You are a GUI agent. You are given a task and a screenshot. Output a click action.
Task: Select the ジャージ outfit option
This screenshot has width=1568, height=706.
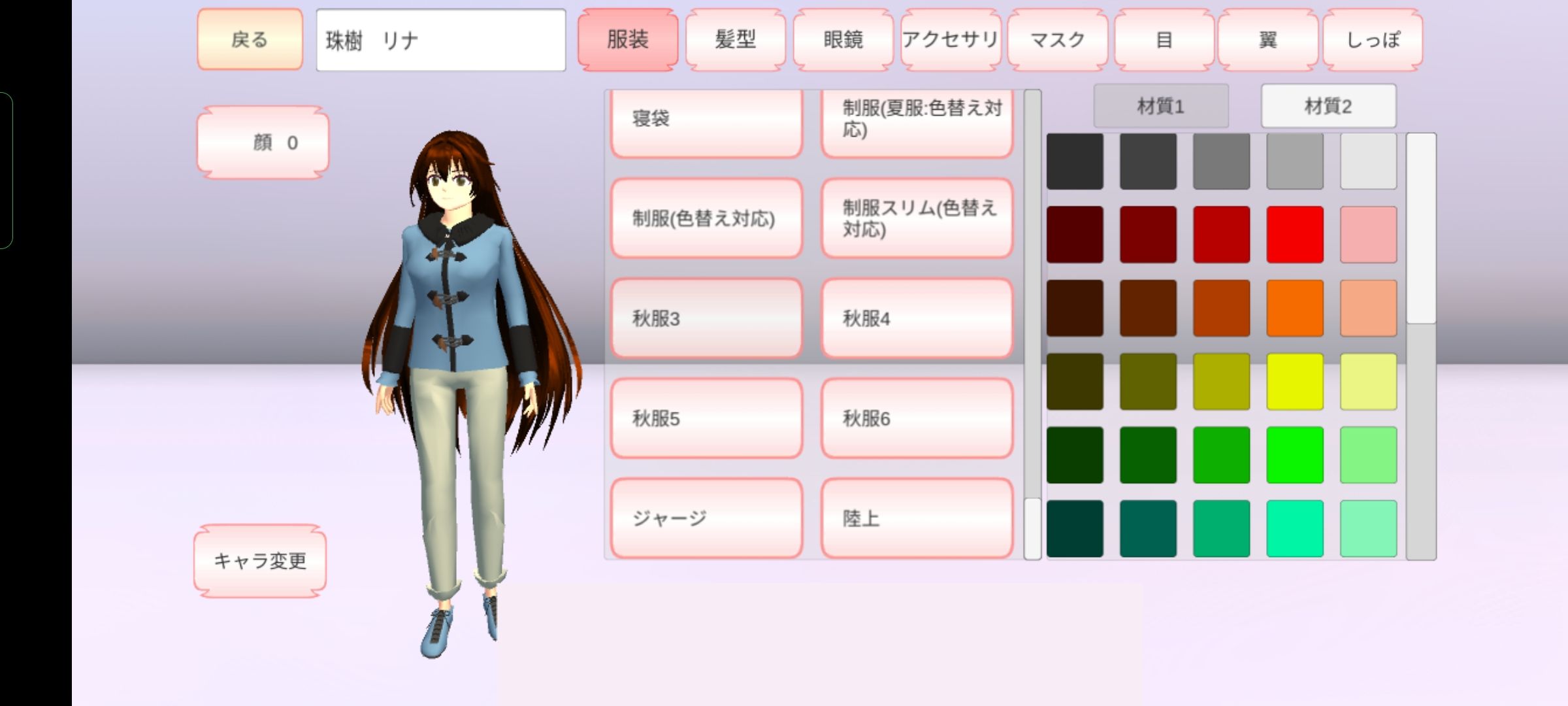click(x=706, y=518)
